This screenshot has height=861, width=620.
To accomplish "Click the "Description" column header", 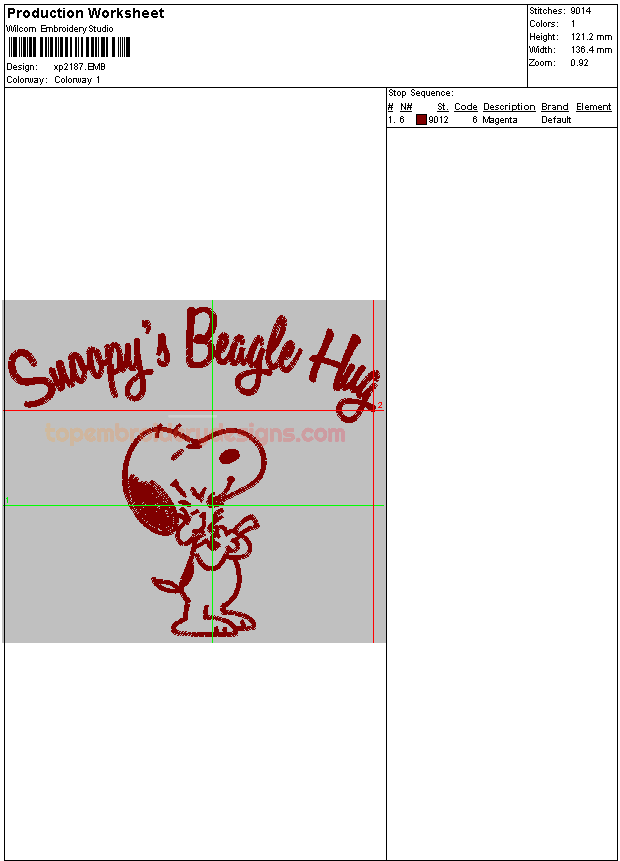I will pos(509,107).
